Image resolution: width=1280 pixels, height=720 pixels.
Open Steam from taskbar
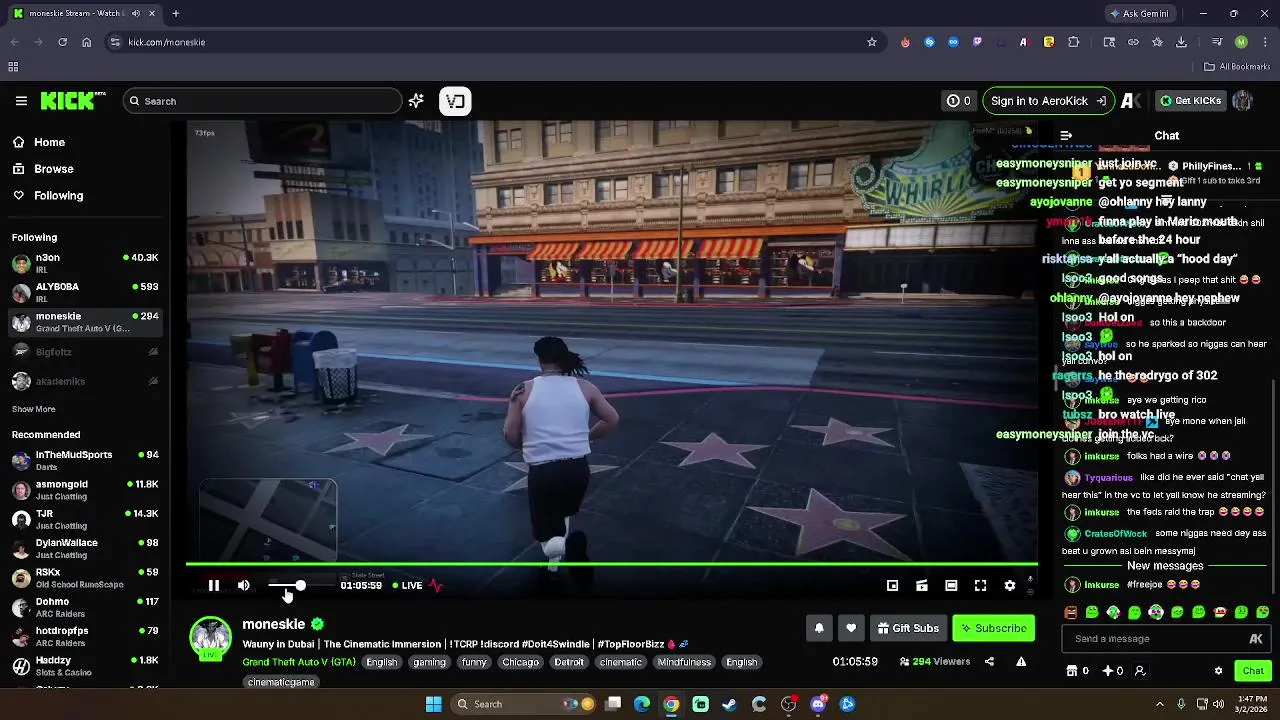click(x=729, y=704)
